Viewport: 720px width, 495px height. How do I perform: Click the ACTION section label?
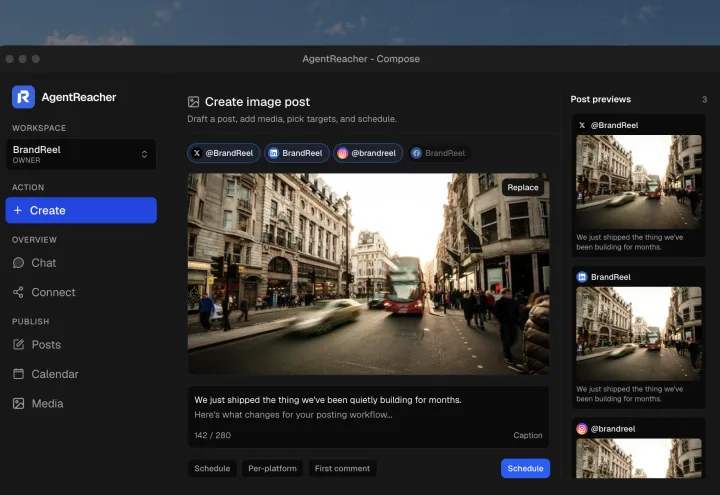[x=28, y=187]
